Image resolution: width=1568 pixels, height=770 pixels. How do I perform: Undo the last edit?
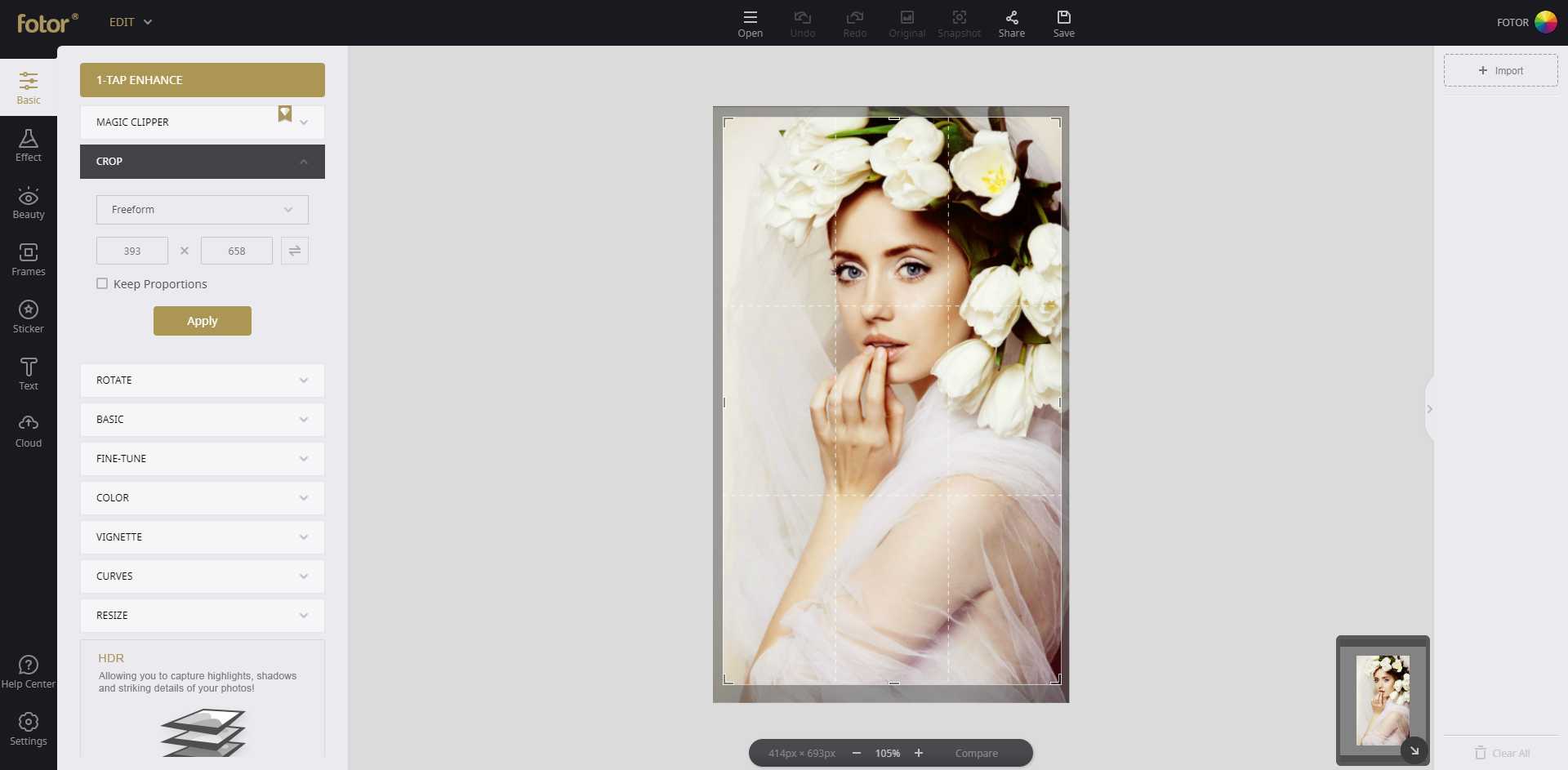point(802,22)
